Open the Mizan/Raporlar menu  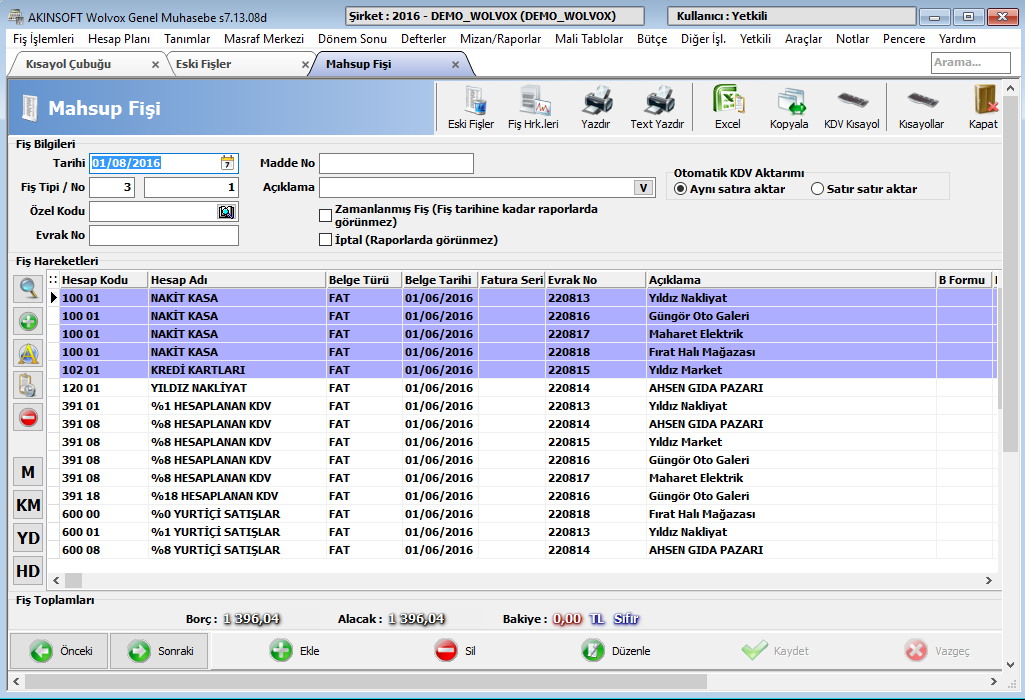coord(501,39)
